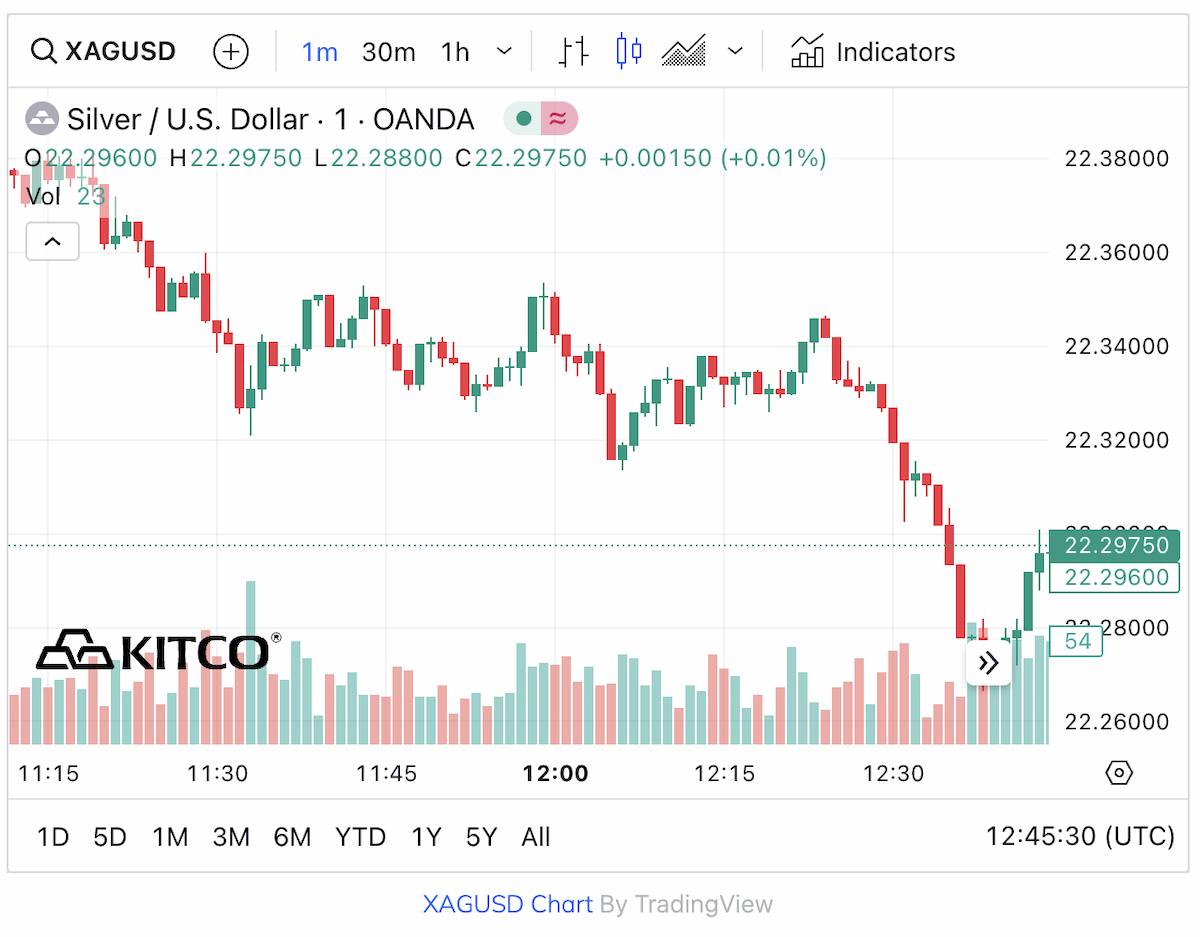1200x937 pixels.
Task: Collapse the indicator legend with caret button
Action: [x=52, y=241]
